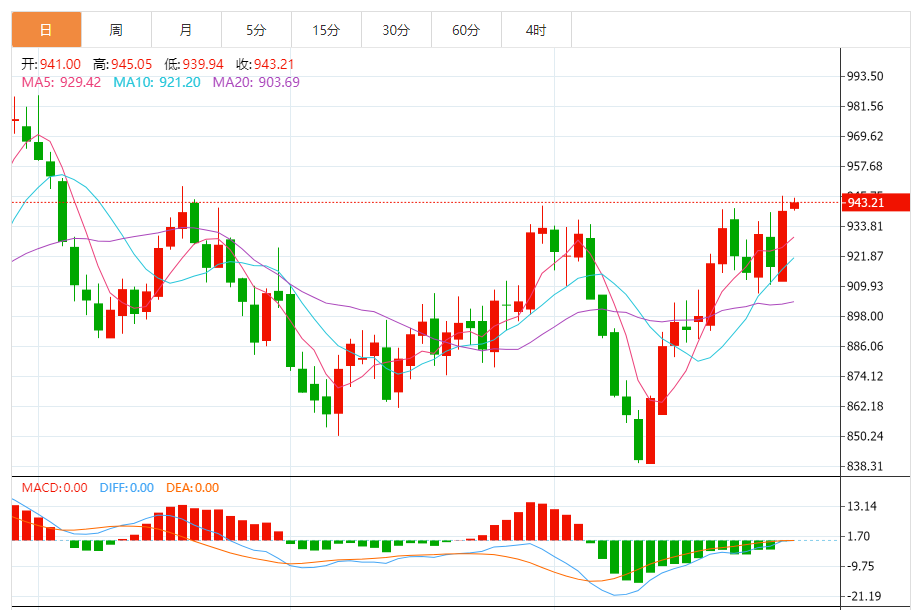The height and width of the screenshot is (610, 918).
Task: Click the MA20: 903.69 indicator label
Action: click(256, 82)
